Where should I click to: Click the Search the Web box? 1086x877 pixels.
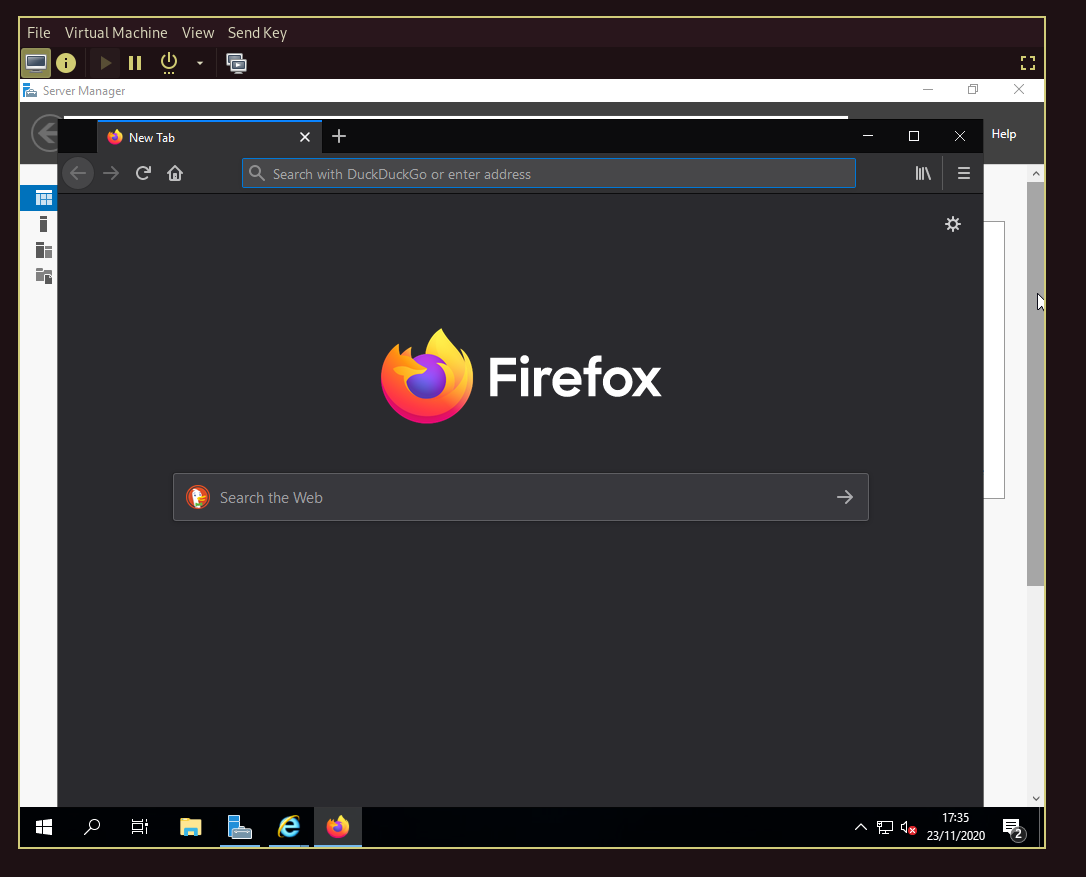pyautogui.click(x=521, y=497)
